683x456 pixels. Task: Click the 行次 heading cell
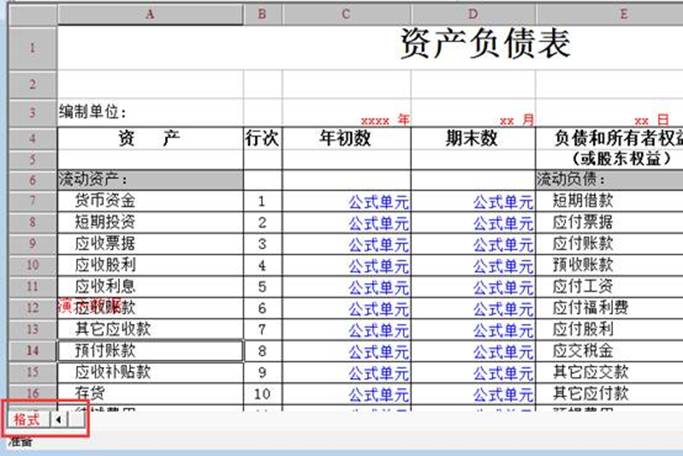262,138
